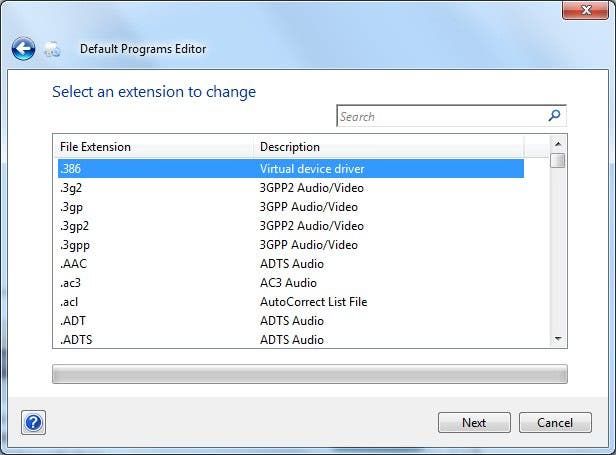Click the AutoCorrect List File description
The width and height of the screenshot is (616, 455).
(x=314, y=302)
